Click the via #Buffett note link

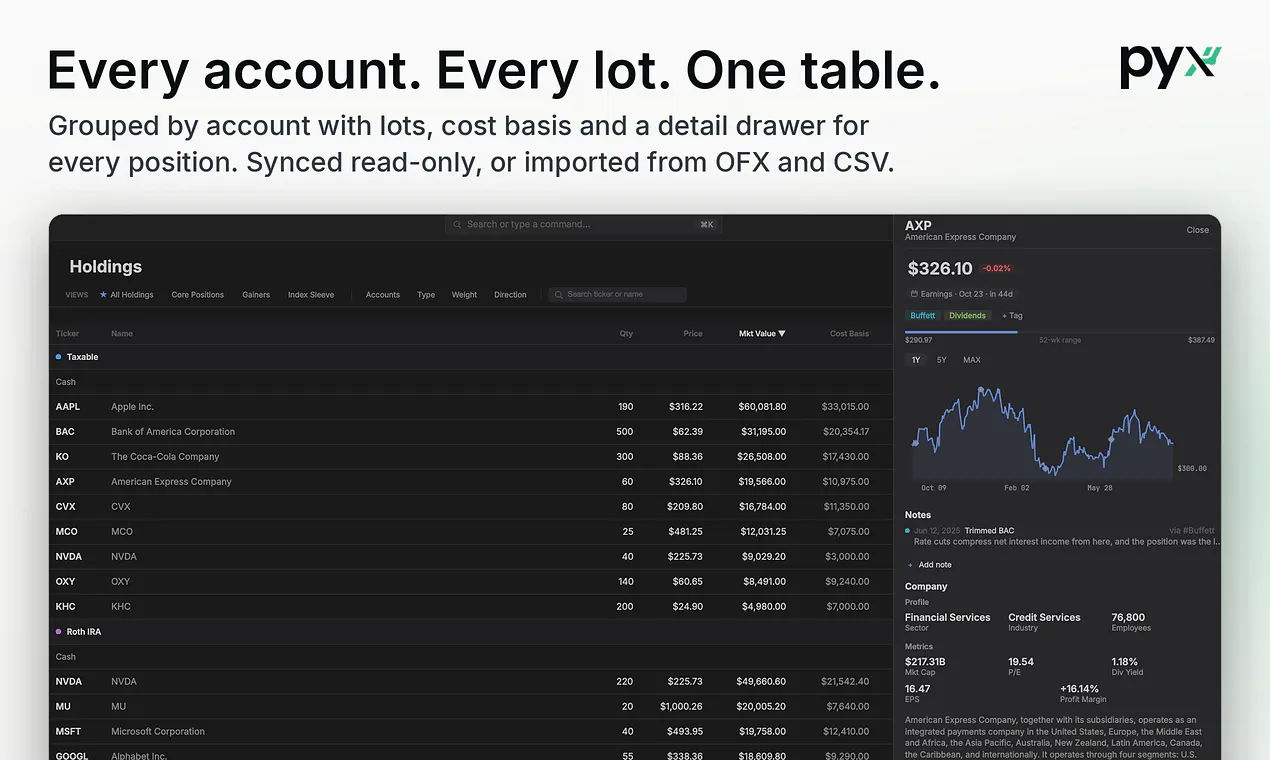coord(1192,531)
